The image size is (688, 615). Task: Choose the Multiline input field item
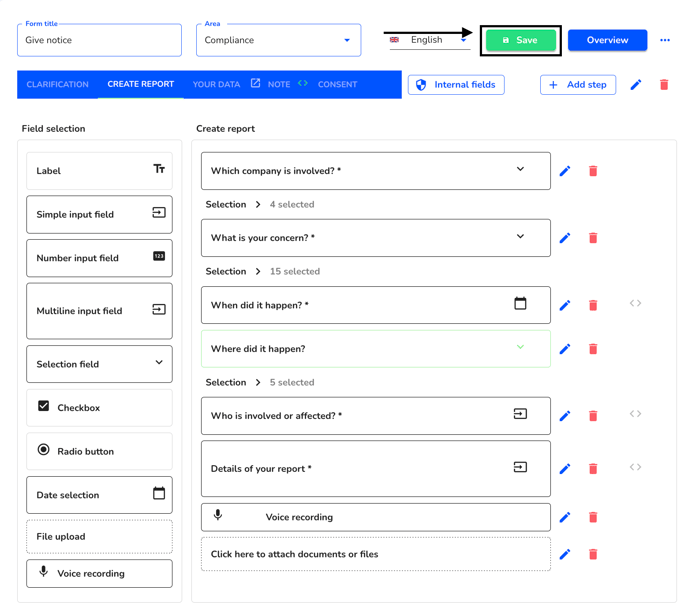pyautogui.click(x=100, y=311)
